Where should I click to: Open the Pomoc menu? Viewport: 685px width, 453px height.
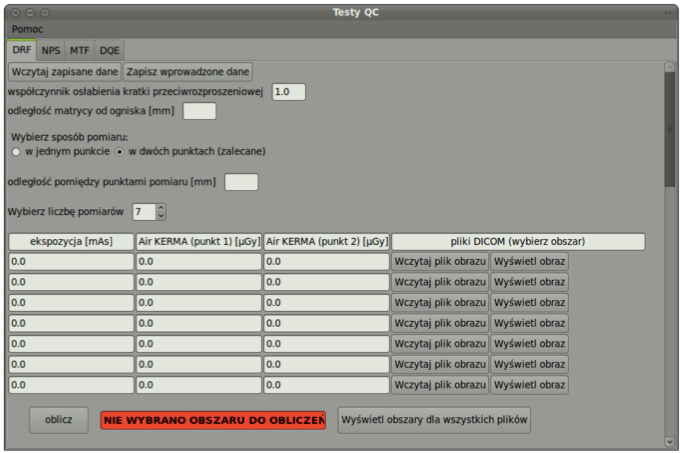point(27,29)
